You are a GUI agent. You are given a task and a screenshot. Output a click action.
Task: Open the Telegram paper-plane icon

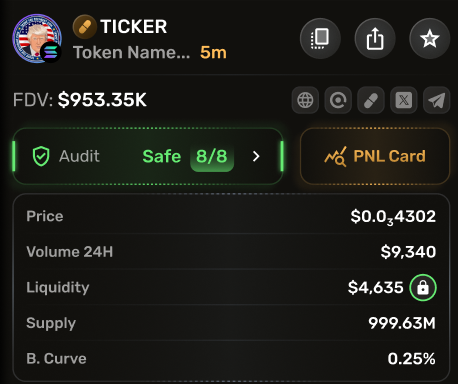tap(436, 100)
